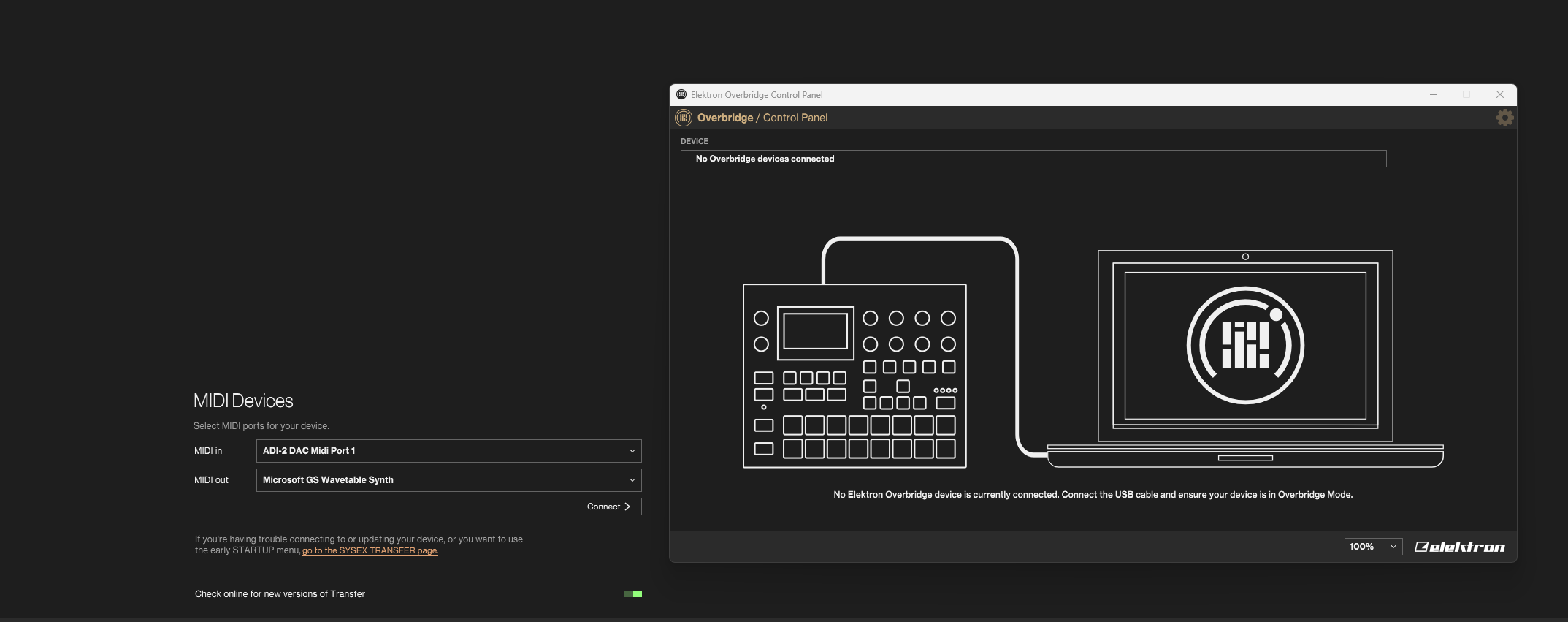Open the MIDI in port dropdown
This screenshot has width=1568, height=622.
pyautogui.click(x=448, y=451)
